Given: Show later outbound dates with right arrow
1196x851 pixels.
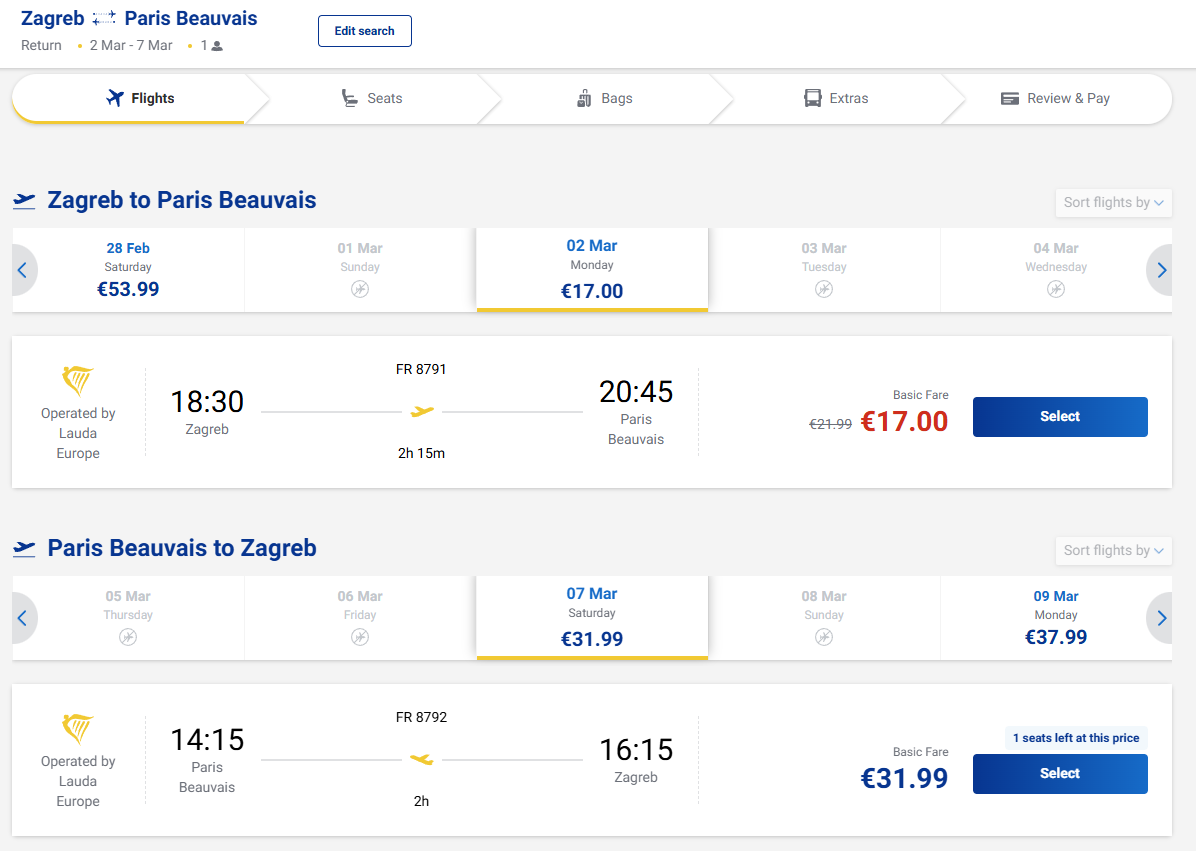Looking at the screenshot, I should point(1161,270).
